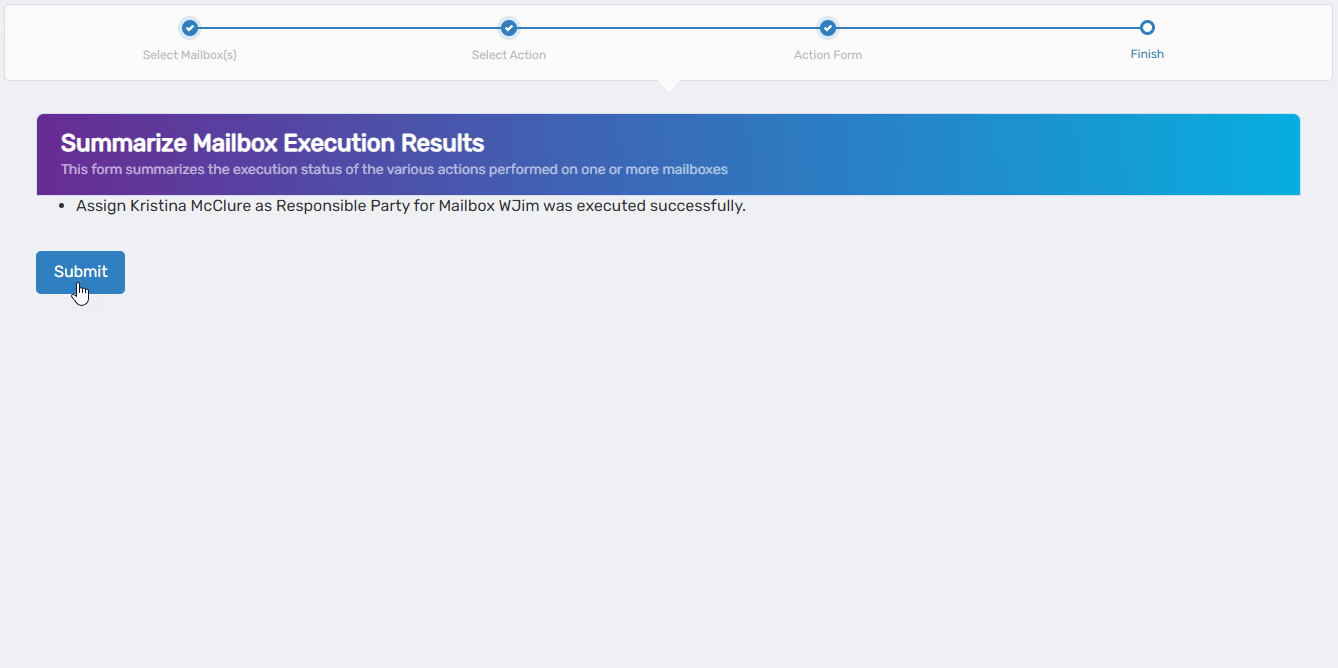Click the Finish step circle indicator
Viewport: 1338px width, 668px height.
tap(1147, 28)
